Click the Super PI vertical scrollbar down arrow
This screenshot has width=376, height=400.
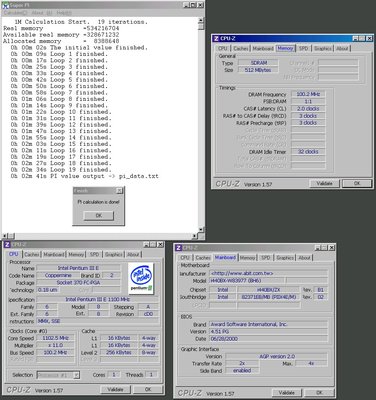(x=201, y=230)
